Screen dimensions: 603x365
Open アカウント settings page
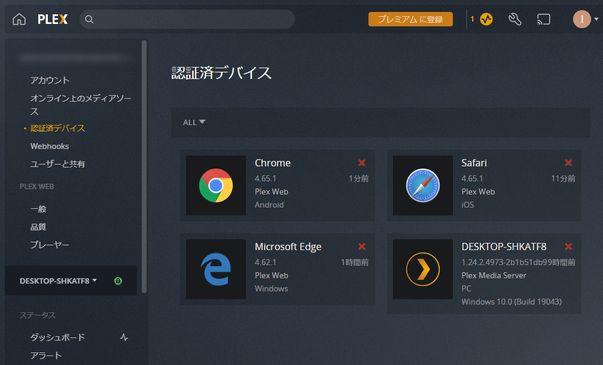point(50,80)
